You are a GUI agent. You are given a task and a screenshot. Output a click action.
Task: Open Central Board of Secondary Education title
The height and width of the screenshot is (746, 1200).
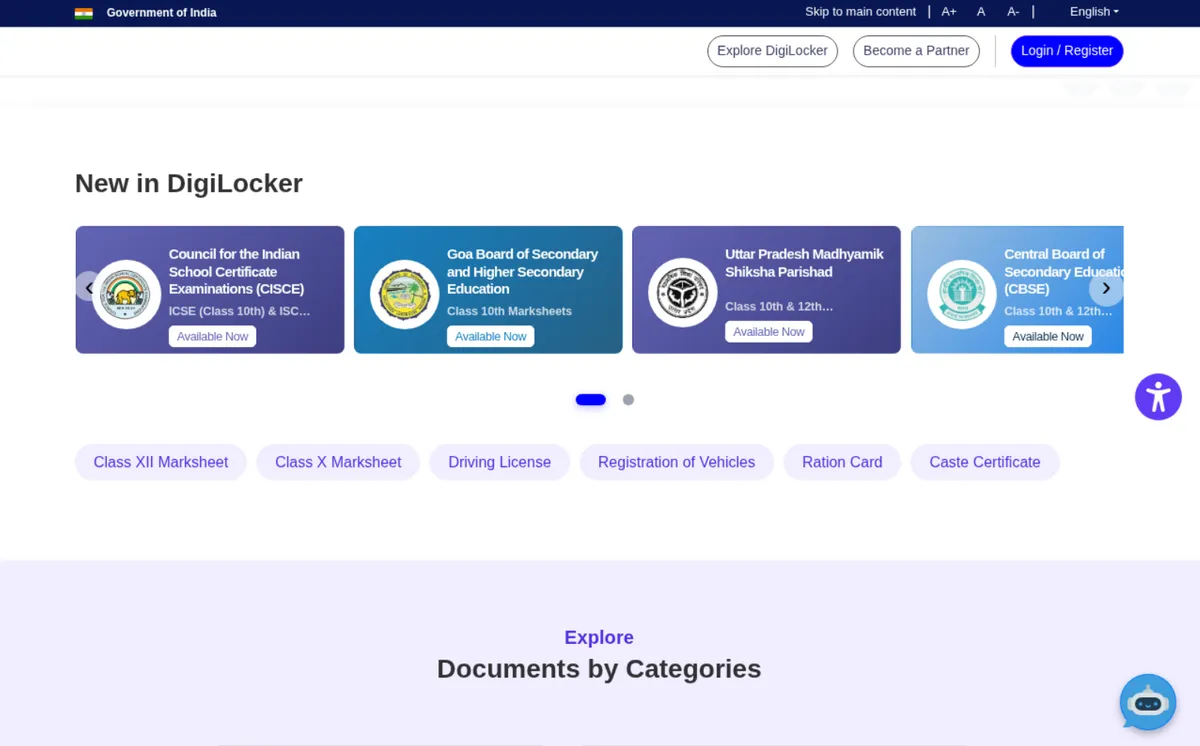pos(1064,272)
